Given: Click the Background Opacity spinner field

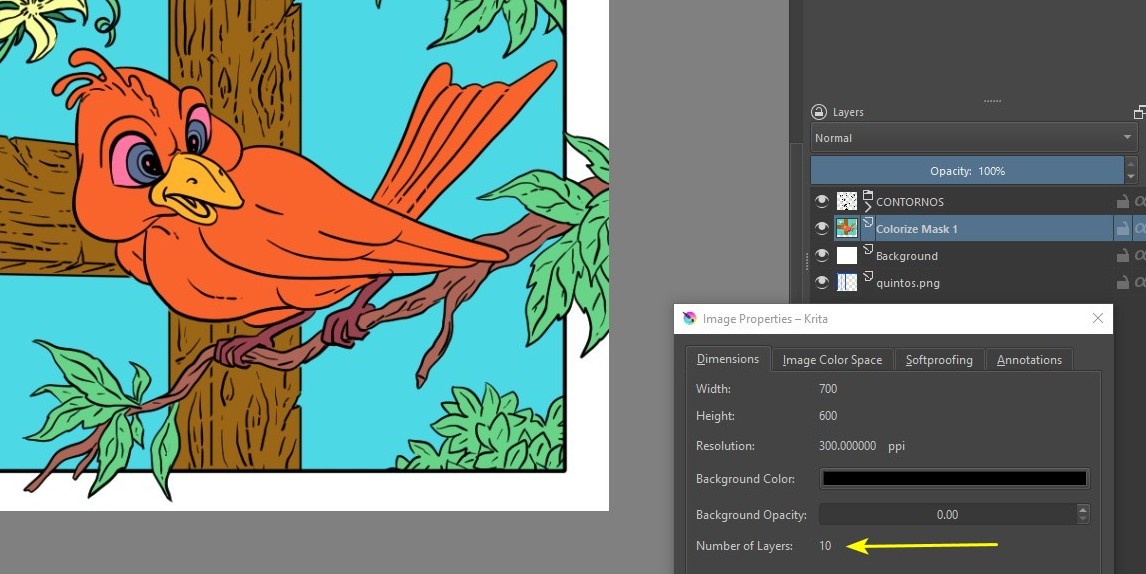Looking at the screenshot, I should tap(946, 515).
